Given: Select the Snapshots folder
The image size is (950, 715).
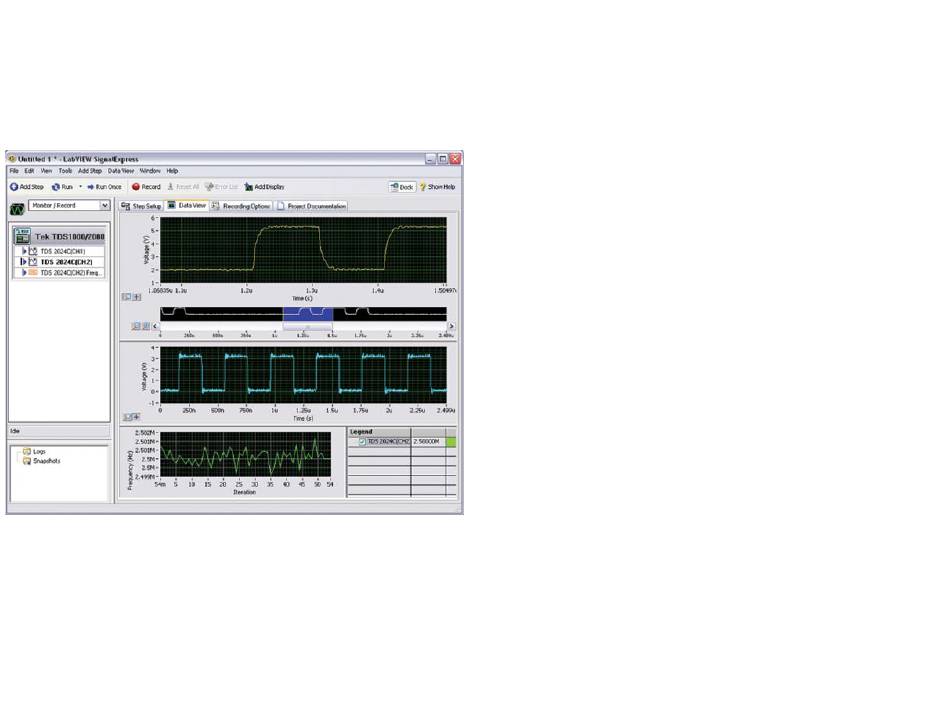Looking at the screenshot, I should click(x=42, y=461).
